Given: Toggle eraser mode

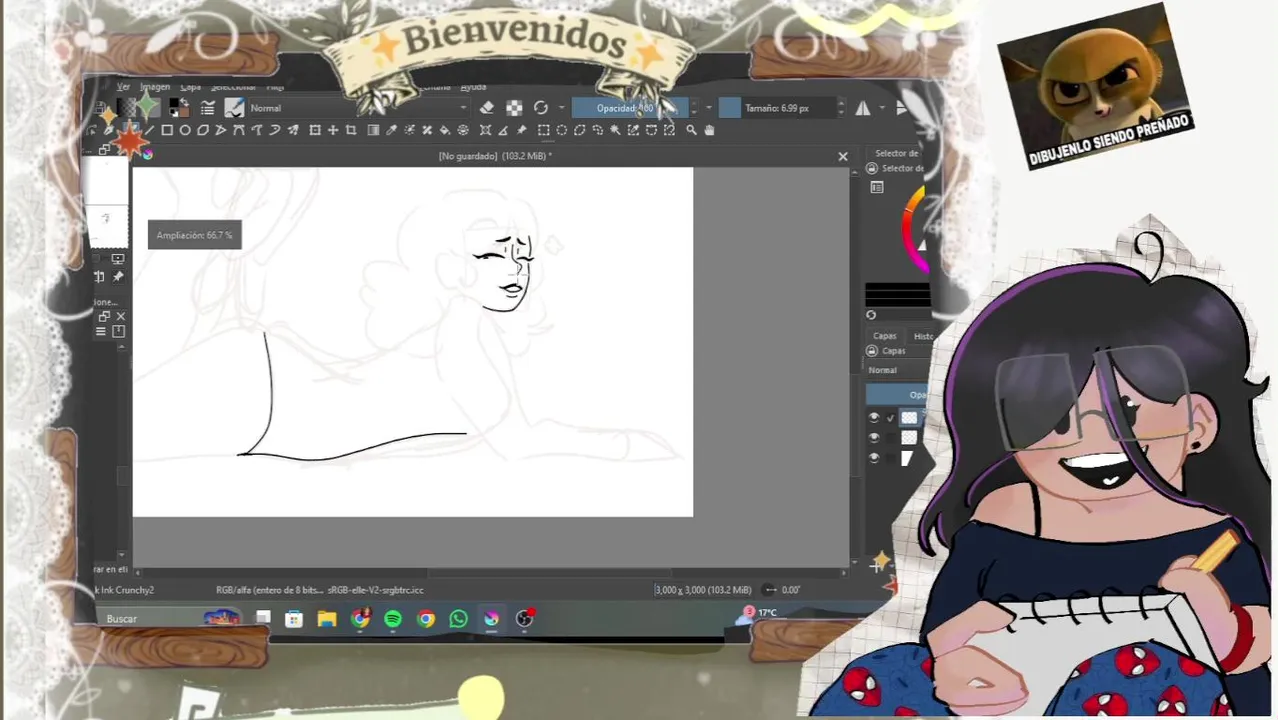Looking at the screenshot, I should 487,108.
